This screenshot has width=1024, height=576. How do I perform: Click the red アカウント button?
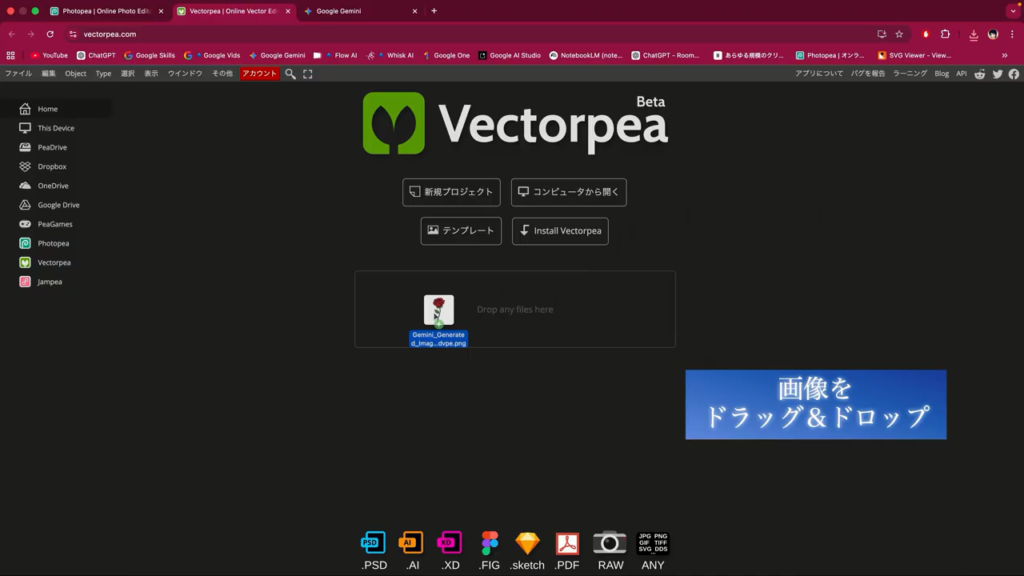(x=259, y=74)
